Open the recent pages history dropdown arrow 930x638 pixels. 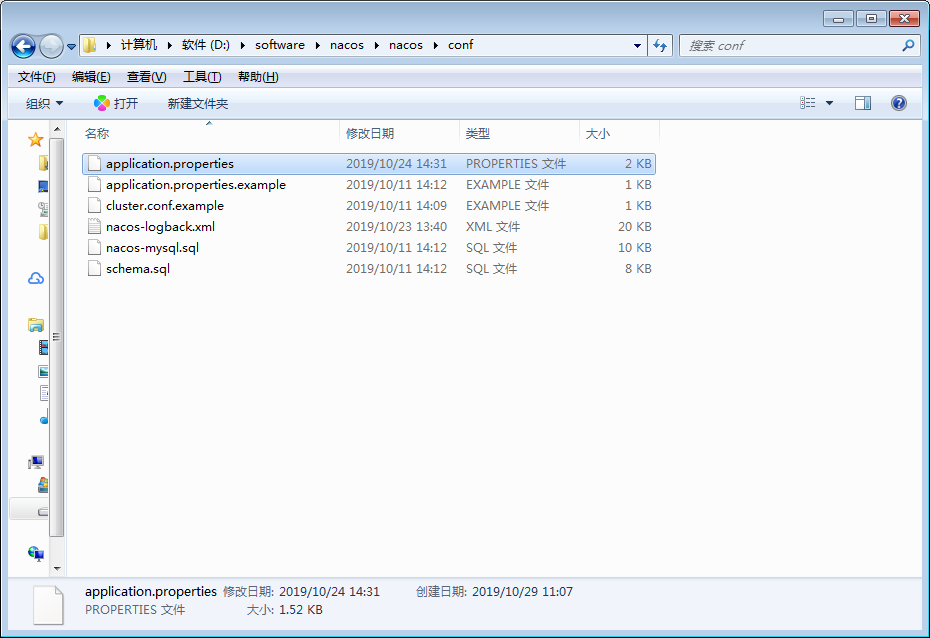pos(71,46)
